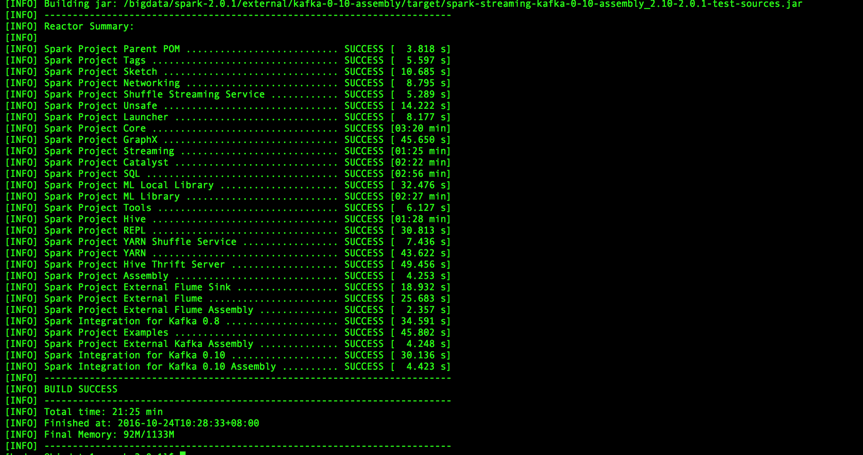
Task: Select the 'Spark Project Streaming' line
Action: (x=228, y=151)
